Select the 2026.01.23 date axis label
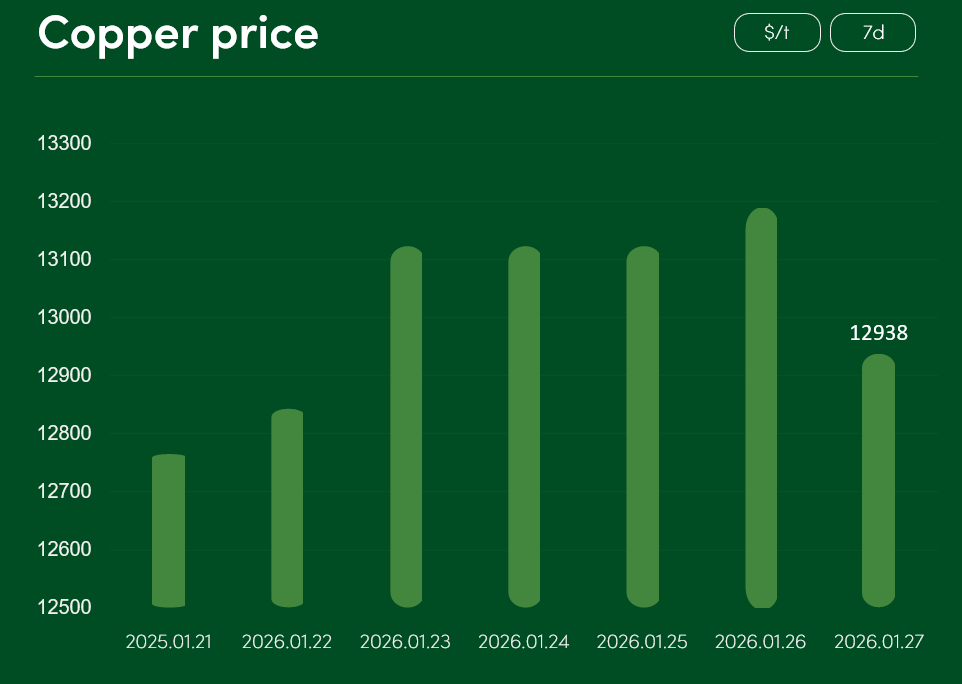The image size is (962, 684). pos(406,642)
